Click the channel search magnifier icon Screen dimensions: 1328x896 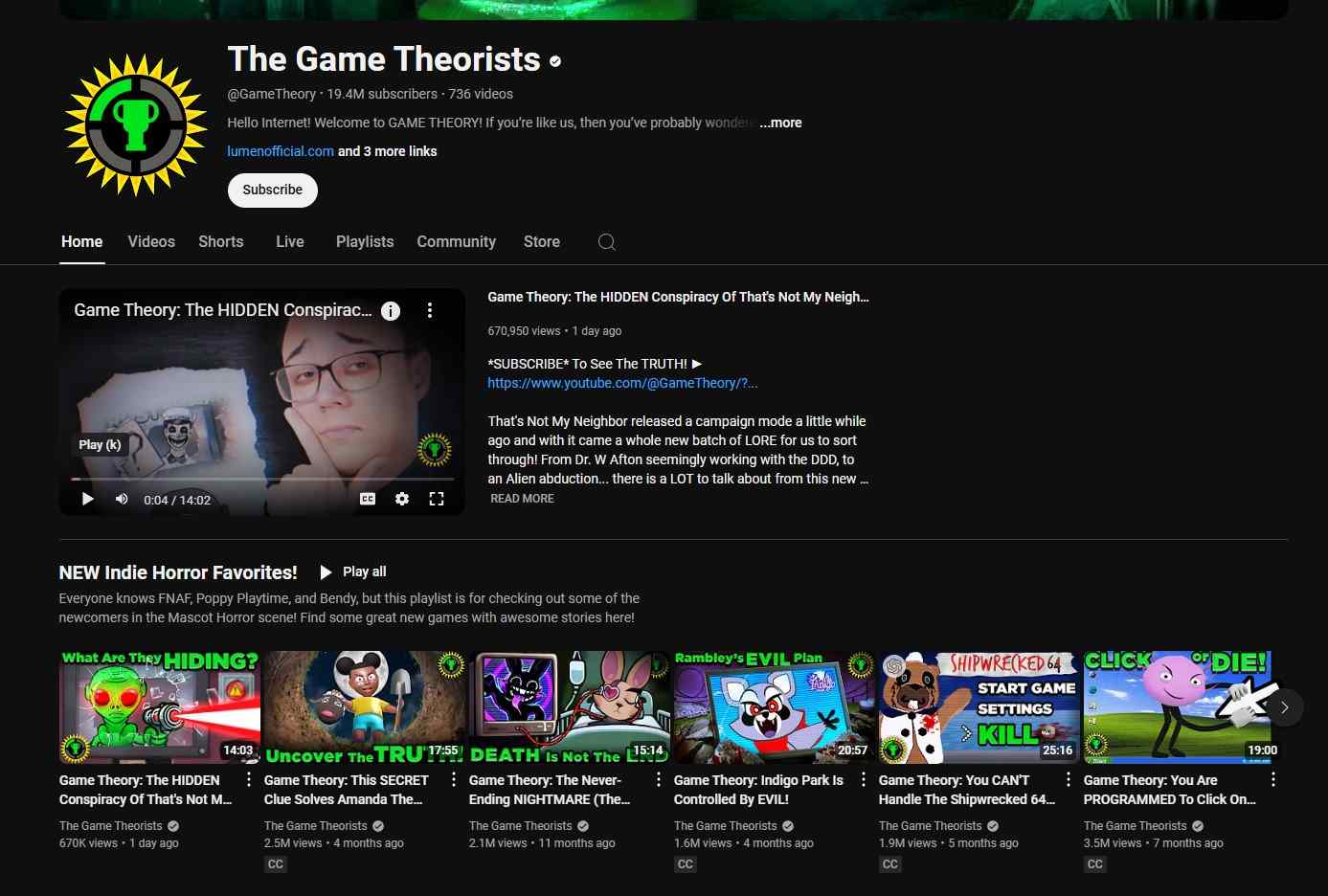(x=606, y=242)
